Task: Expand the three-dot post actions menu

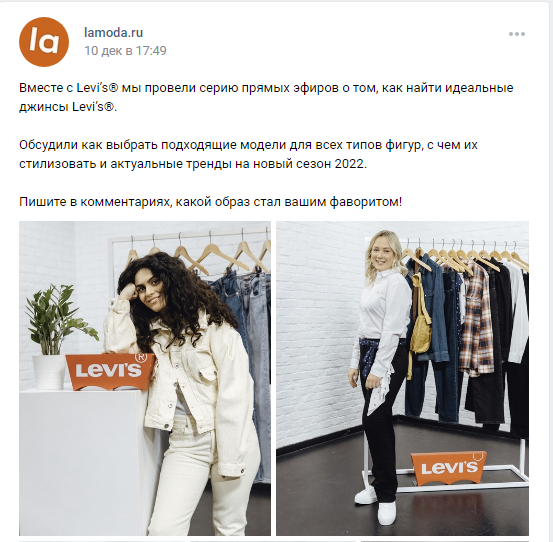Action: click(x=517, y=34)
